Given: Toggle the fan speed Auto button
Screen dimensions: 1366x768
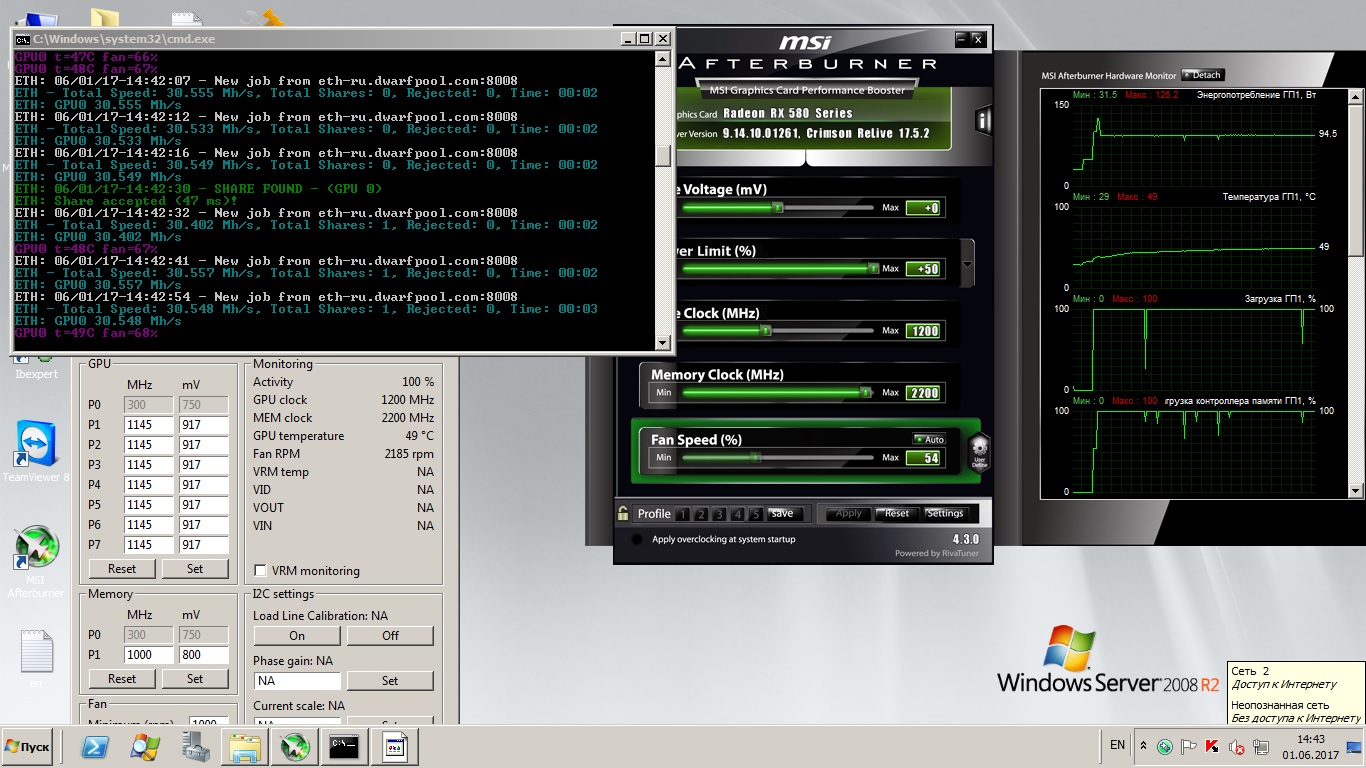Looking at the screenshot, I should [x=929, y=439].
